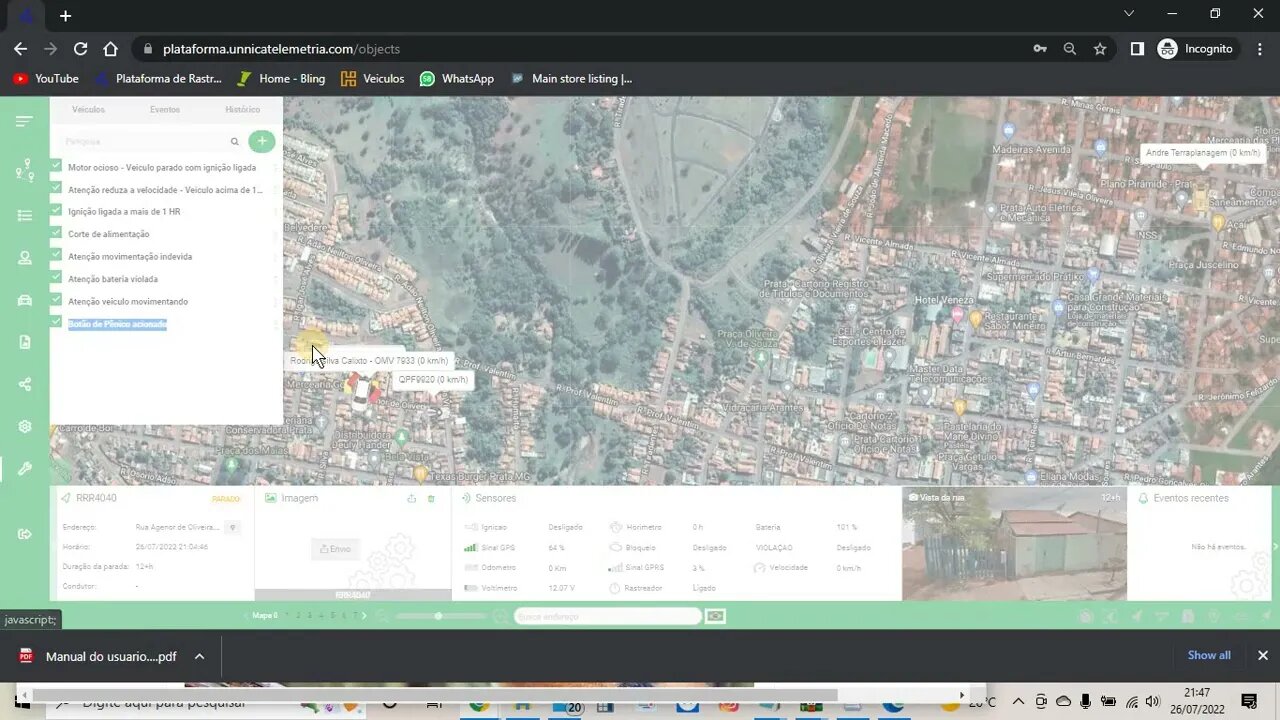
Task: Click the magnifier icon in the Pesquisa box
Action: pos(235,142)
